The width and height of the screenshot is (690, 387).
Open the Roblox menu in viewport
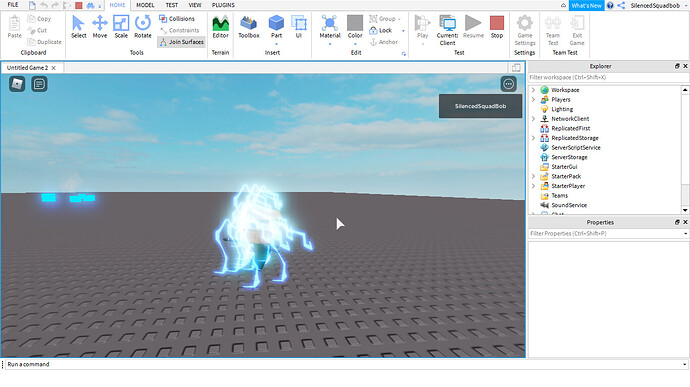point(17,84)
